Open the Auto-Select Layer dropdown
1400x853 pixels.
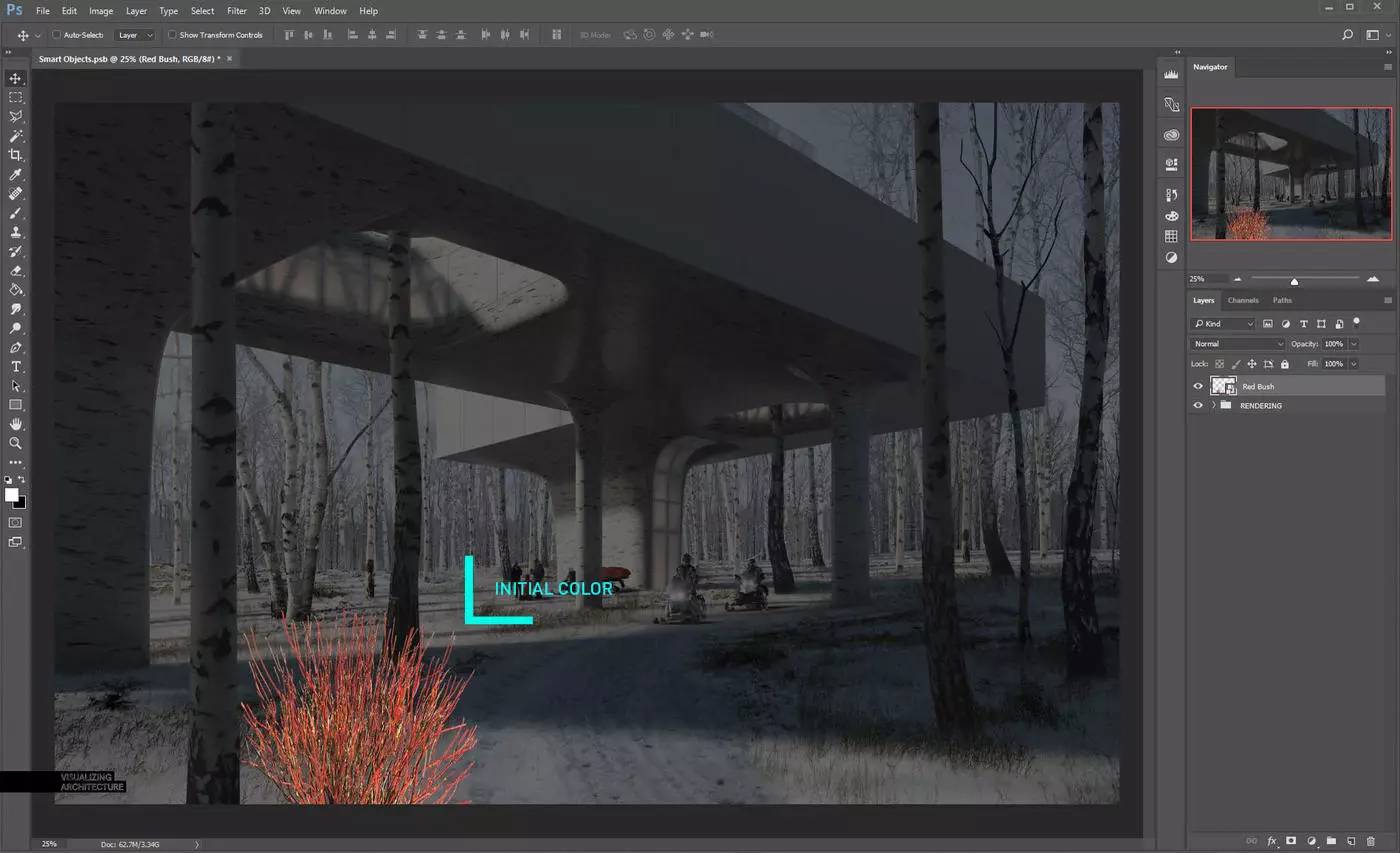point(135,35)
